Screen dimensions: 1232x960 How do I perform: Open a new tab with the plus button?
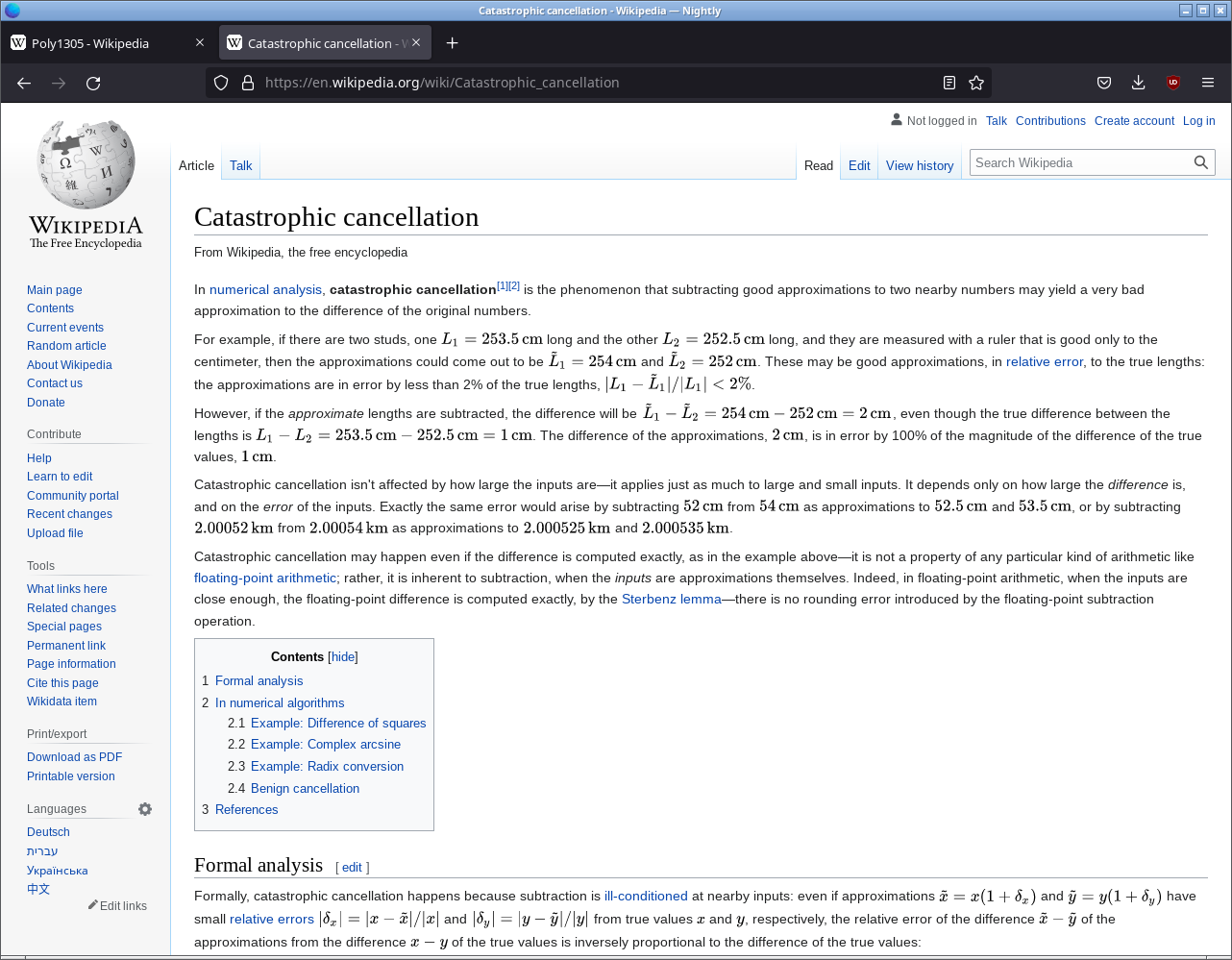coord(452,43)
